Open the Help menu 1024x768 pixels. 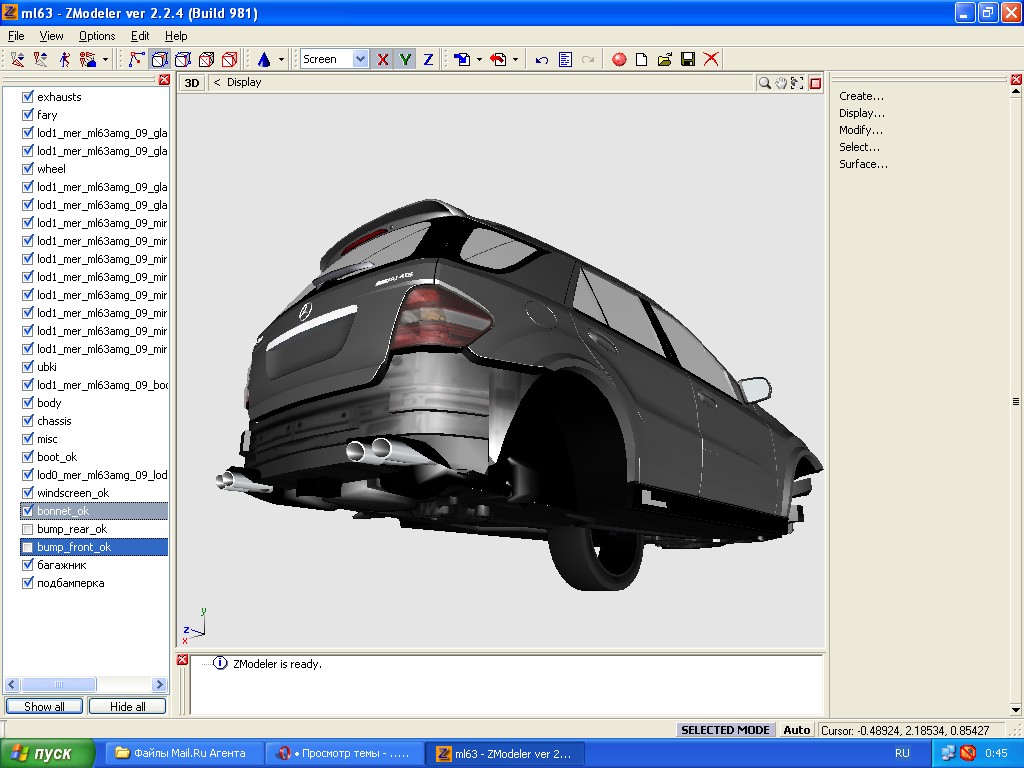point(176,36)
